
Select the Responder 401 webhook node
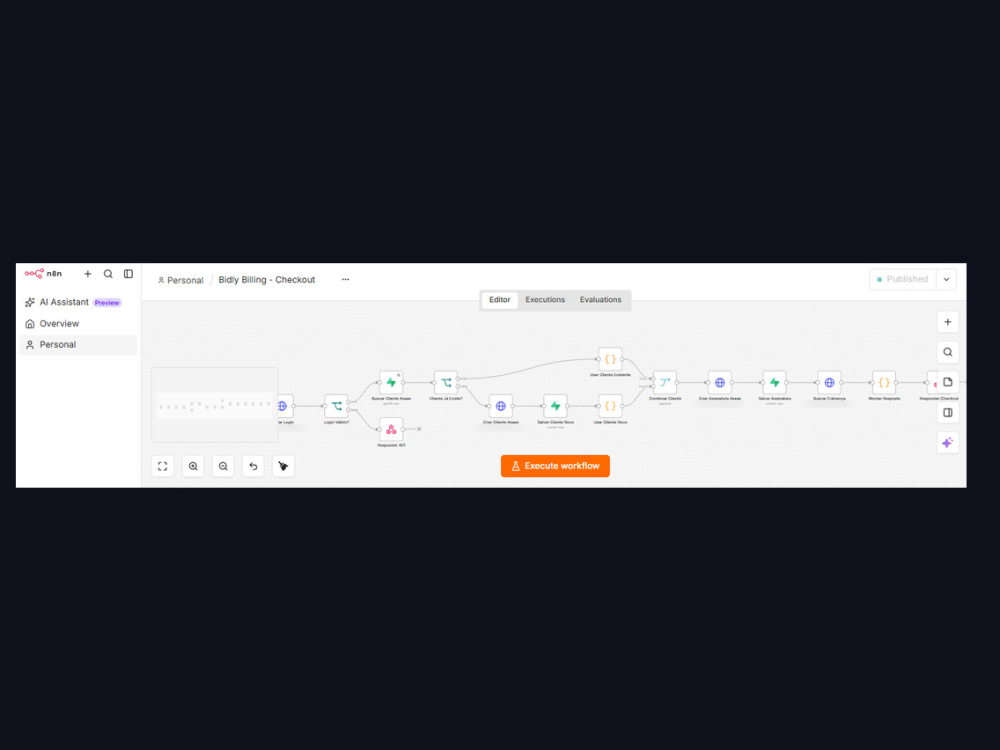click(x=391, y=429)
